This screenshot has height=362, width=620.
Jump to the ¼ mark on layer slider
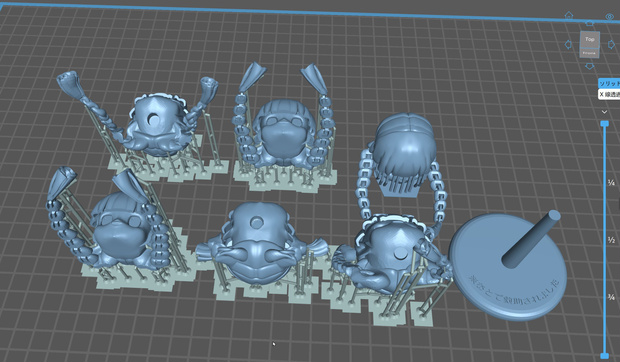click(x=612, y=183)
